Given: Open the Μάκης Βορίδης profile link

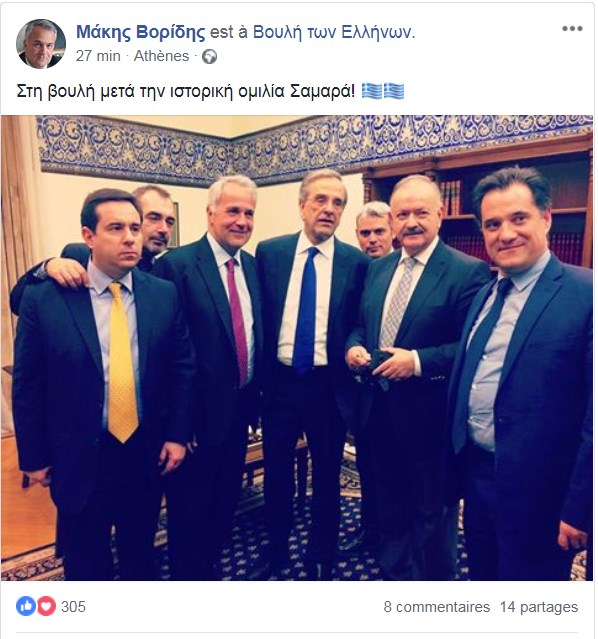Looking at the screenshot, I should (x=141, y=32).
